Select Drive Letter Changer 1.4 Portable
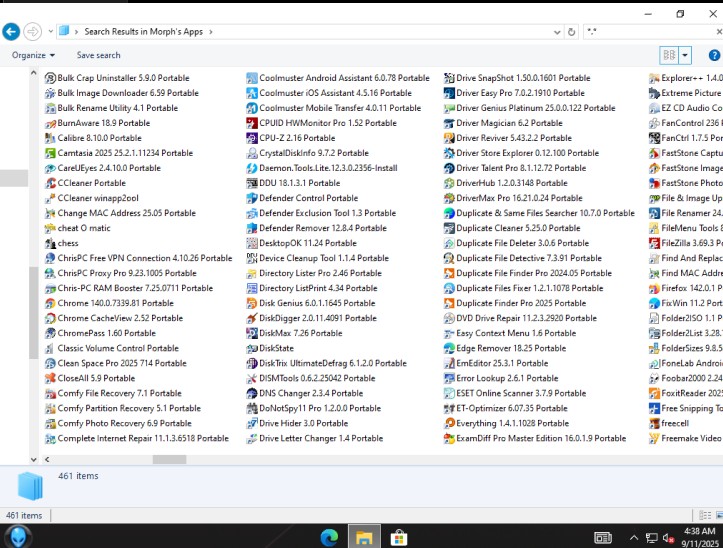 pyautogui.click(x=315, y=438)
